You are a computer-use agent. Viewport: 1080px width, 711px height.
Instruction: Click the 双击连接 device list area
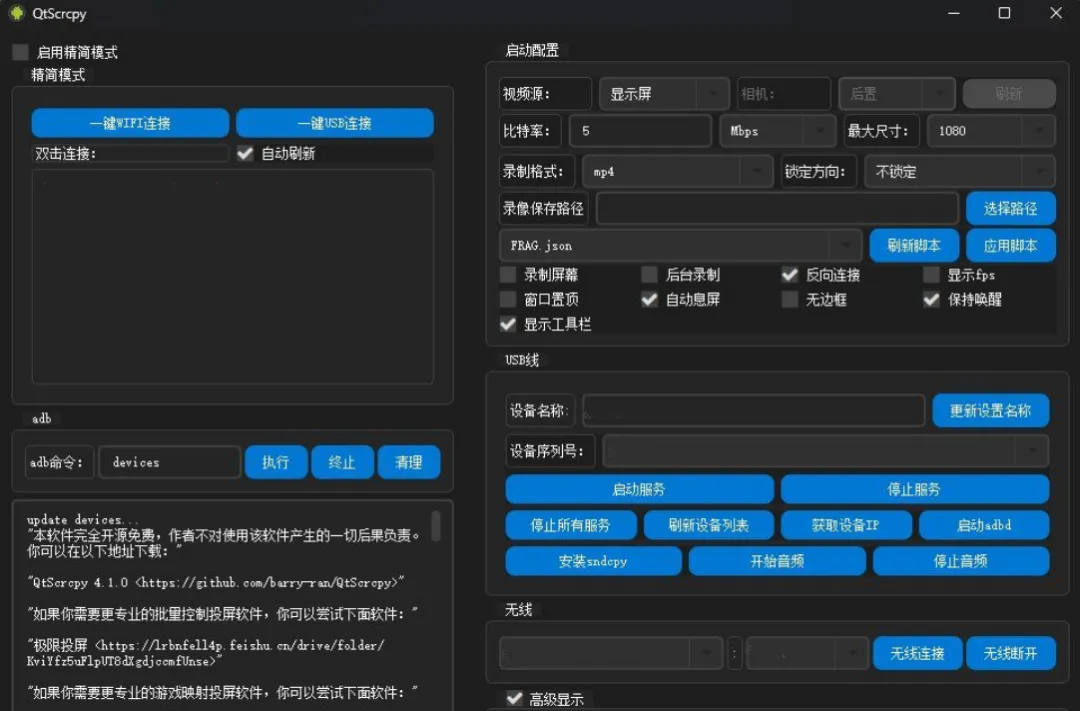tap(232, 276)
